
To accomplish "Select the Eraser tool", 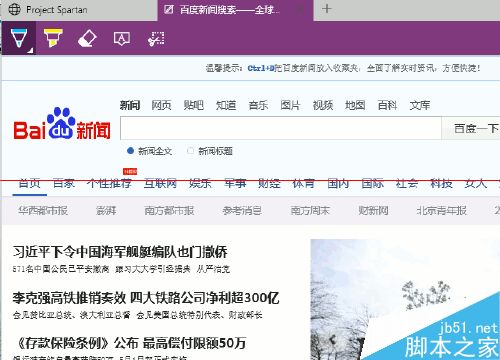I will coord(87,38).
